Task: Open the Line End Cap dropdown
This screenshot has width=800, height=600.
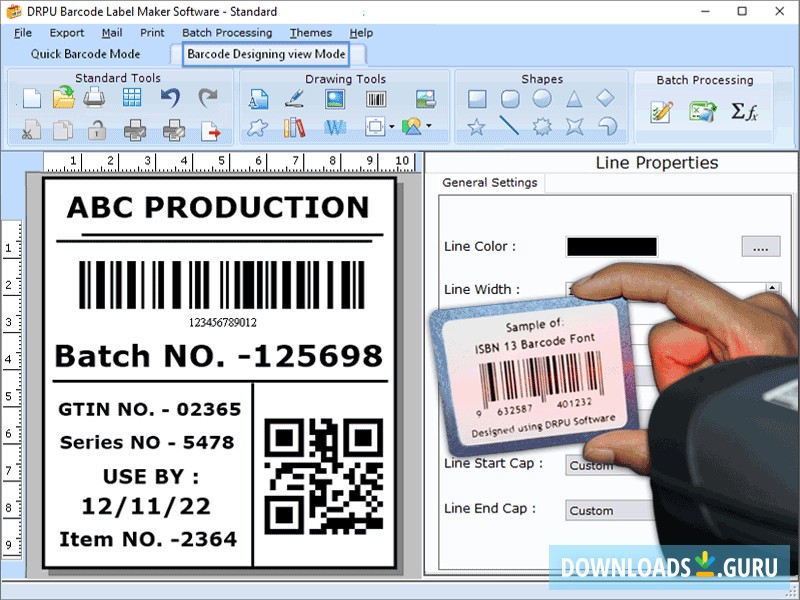Action: (610, 510)
